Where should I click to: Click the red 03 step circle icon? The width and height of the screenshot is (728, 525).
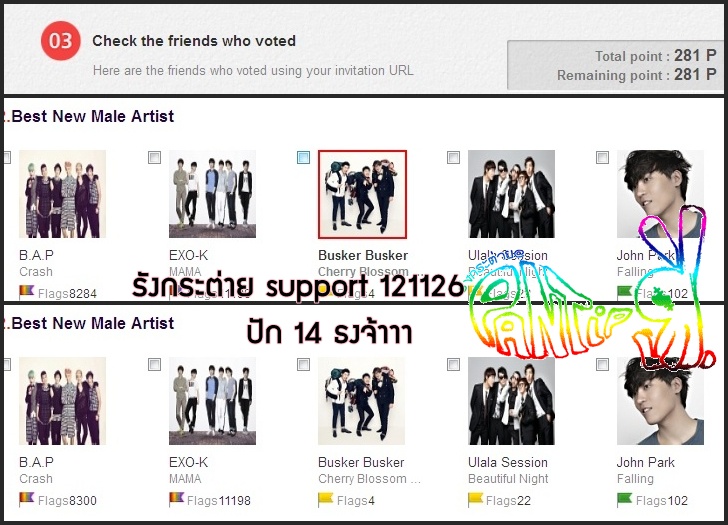click(x=61, y=41)
